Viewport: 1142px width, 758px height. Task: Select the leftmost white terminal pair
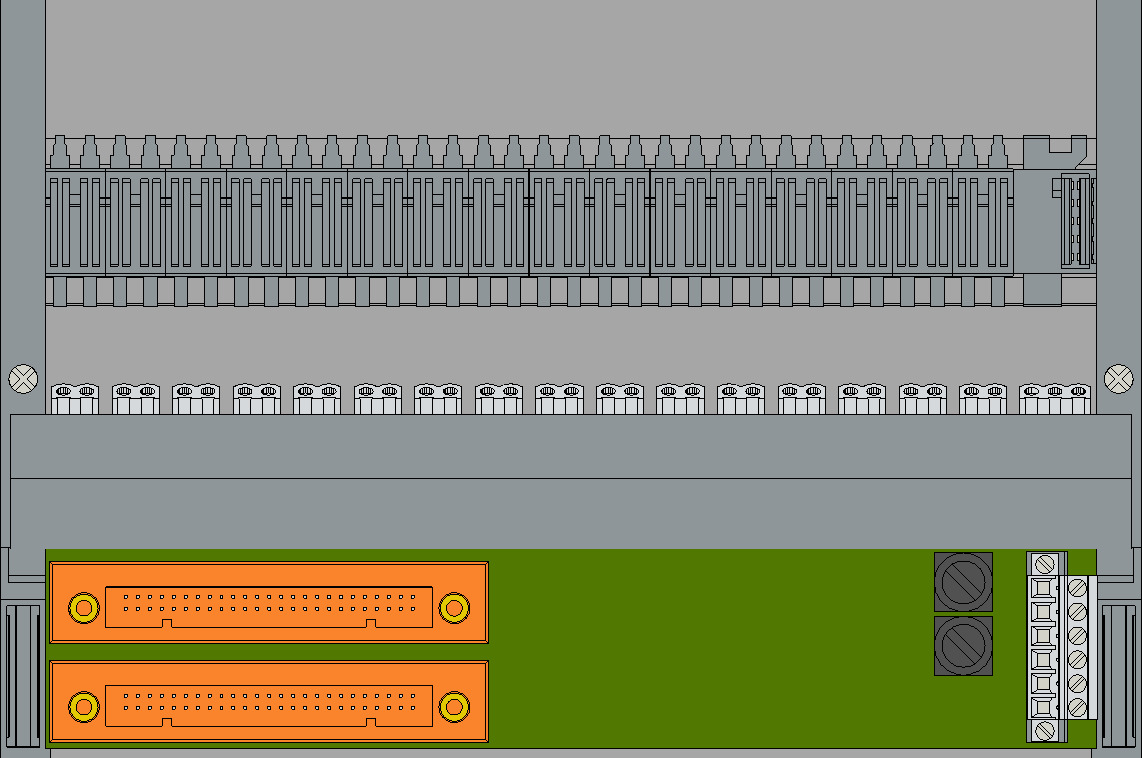click(x=75, y=399)
